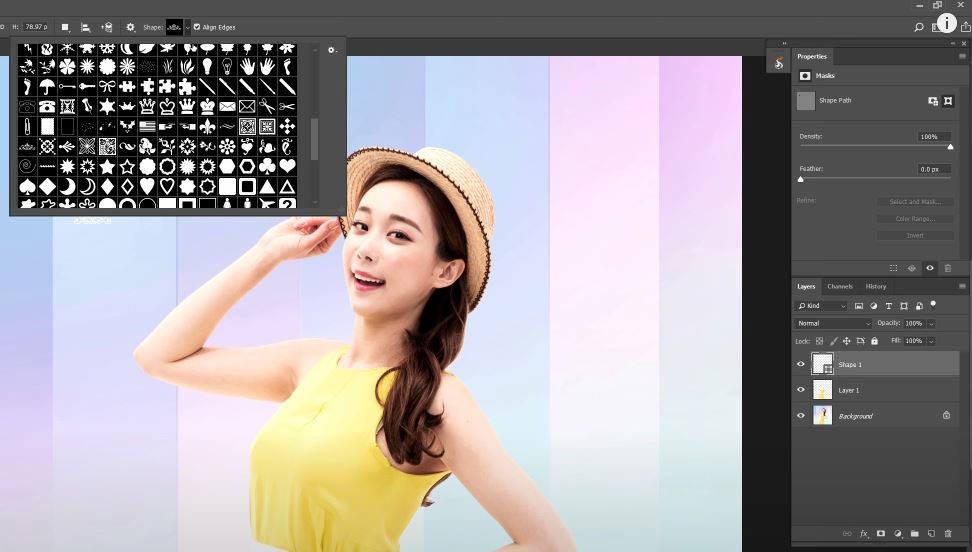Select the filled light bulb shape
972x552 pixels.
point(207,66)
